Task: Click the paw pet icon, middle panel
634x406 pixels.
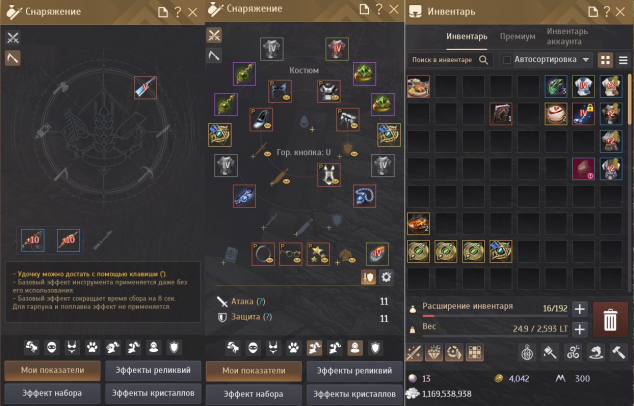Action: pos(294,347)
